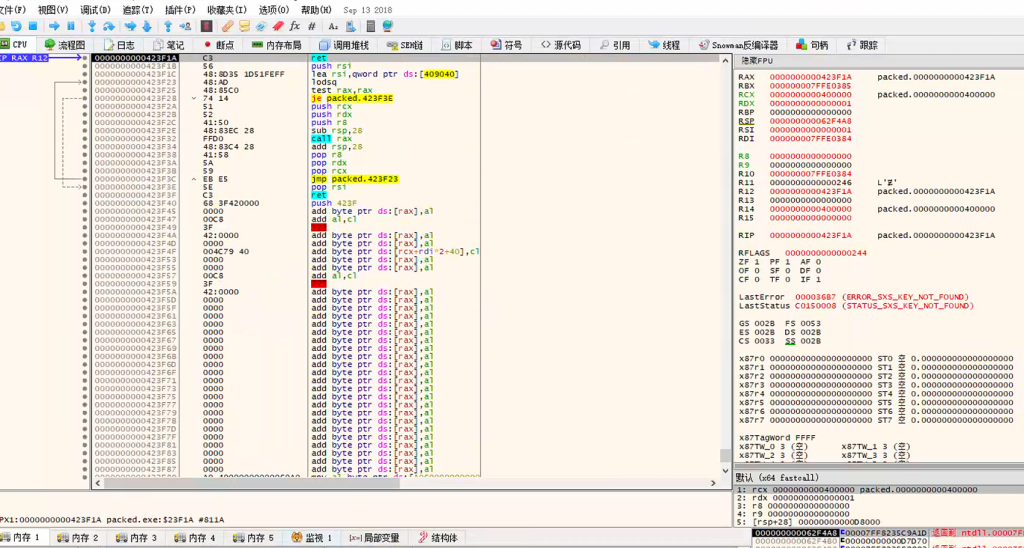Open the 插件(P) menu
This screenshot has height=548, width=1024.
point(180,10)
